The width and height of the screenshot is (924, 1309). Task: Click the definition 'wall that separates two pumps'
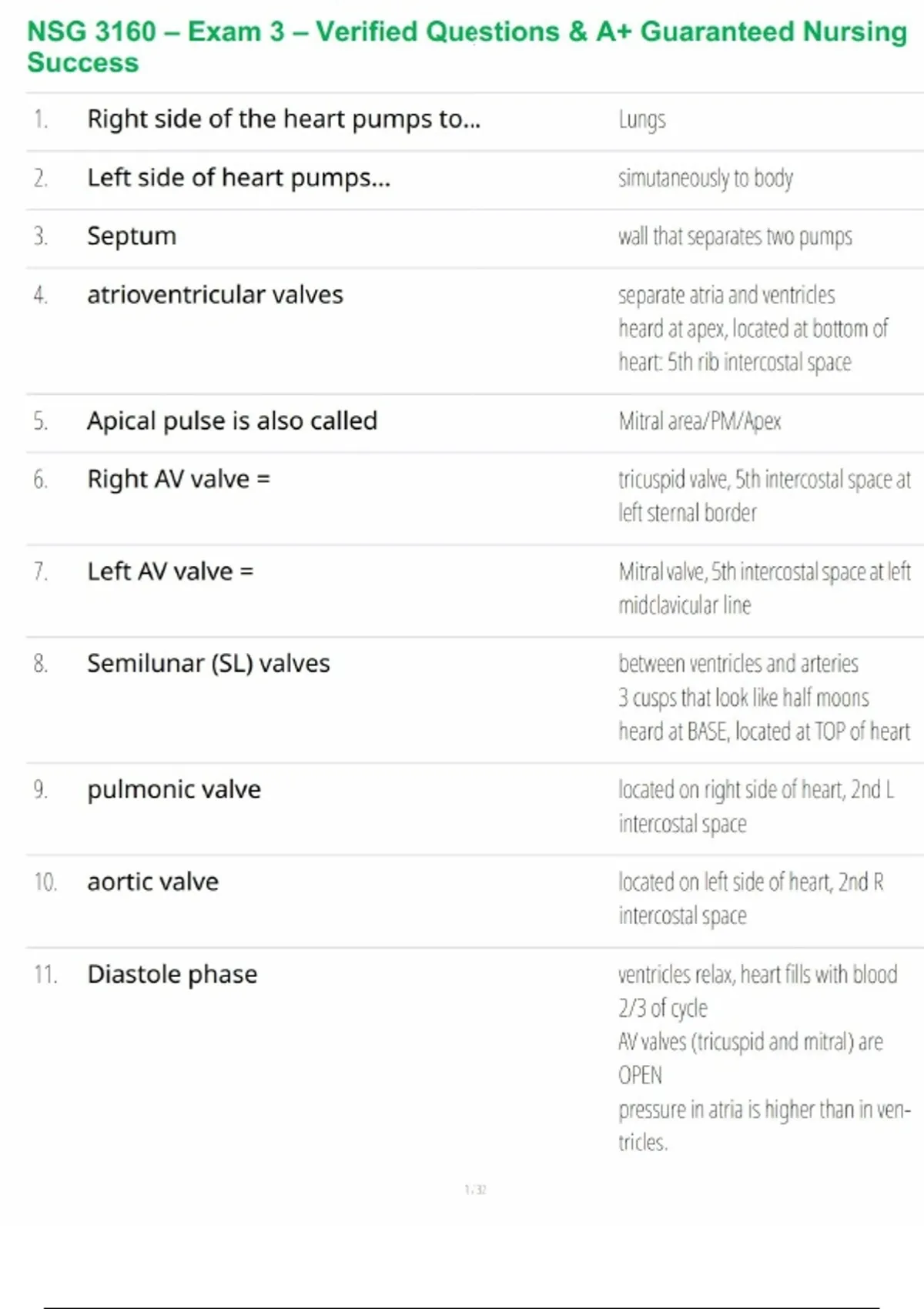tap(735, 237)
